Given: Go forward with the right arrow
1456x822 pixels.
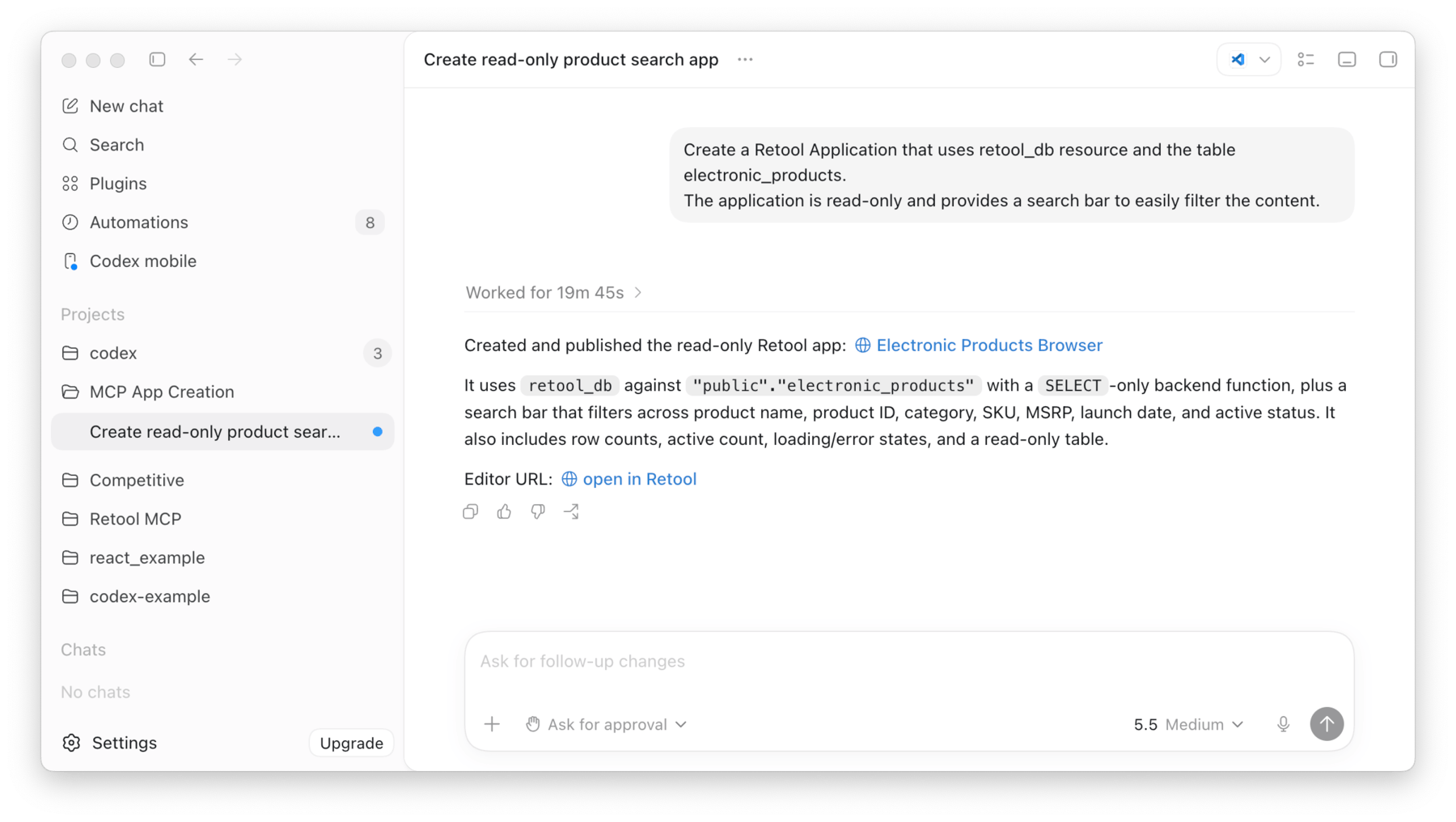Looking at the screenshot, I should [235, 59].
